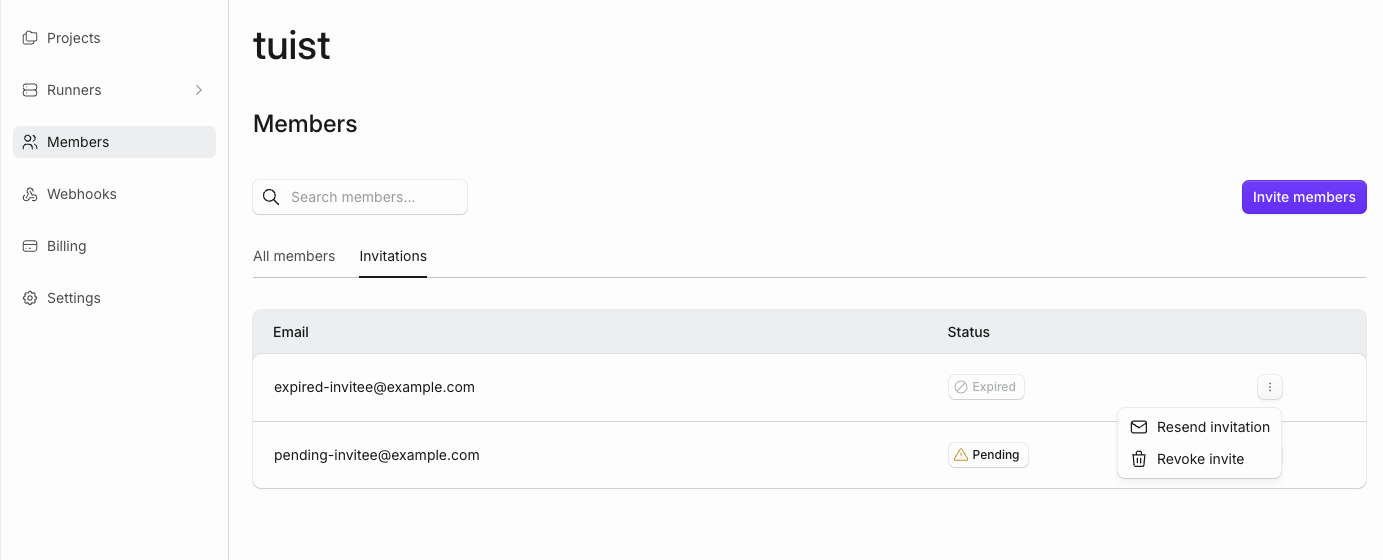Open Projects from the sidebar
The height and width of the screenshot is (560, 1383).
(x=114, y=38)
